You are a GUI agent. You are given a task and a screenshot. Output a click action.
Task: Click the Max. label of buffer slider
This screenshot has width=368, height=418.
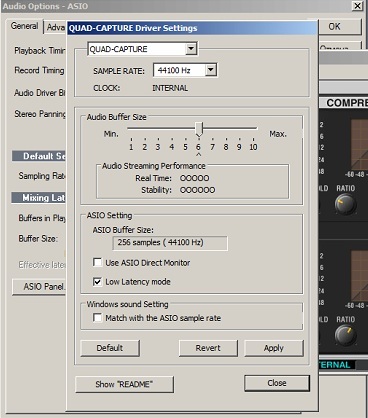coord(278,134)
